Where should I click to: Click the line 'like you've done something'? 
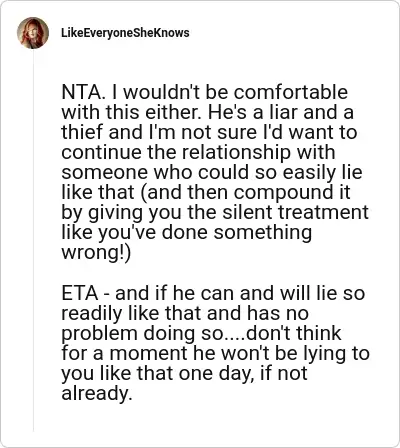tap(187, 232)
